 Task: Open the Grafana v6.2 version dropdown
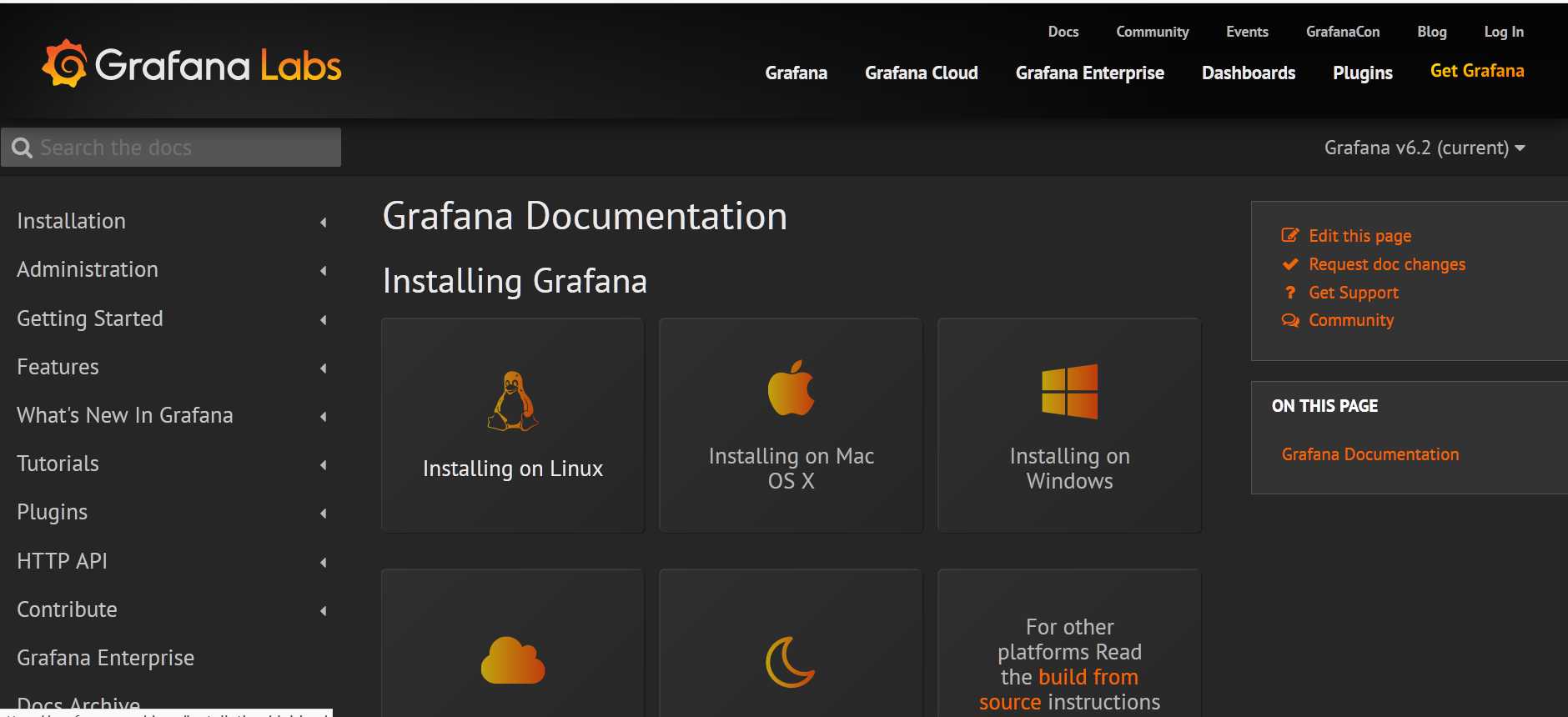tap(1425, 148)
